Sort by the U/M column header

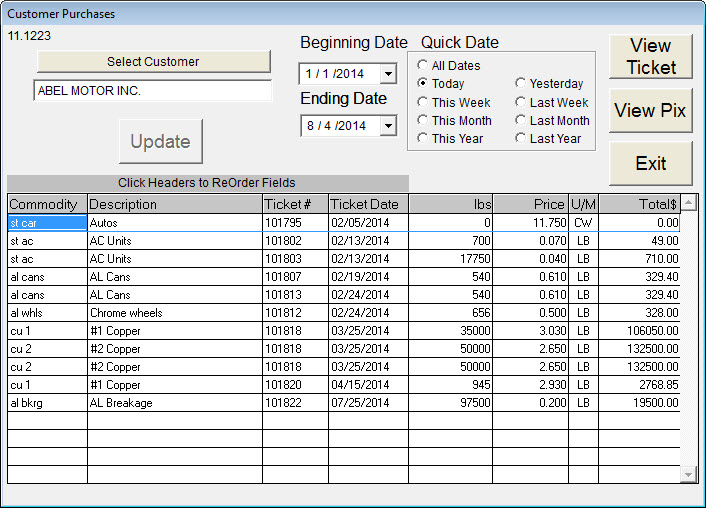pos(584,204)
